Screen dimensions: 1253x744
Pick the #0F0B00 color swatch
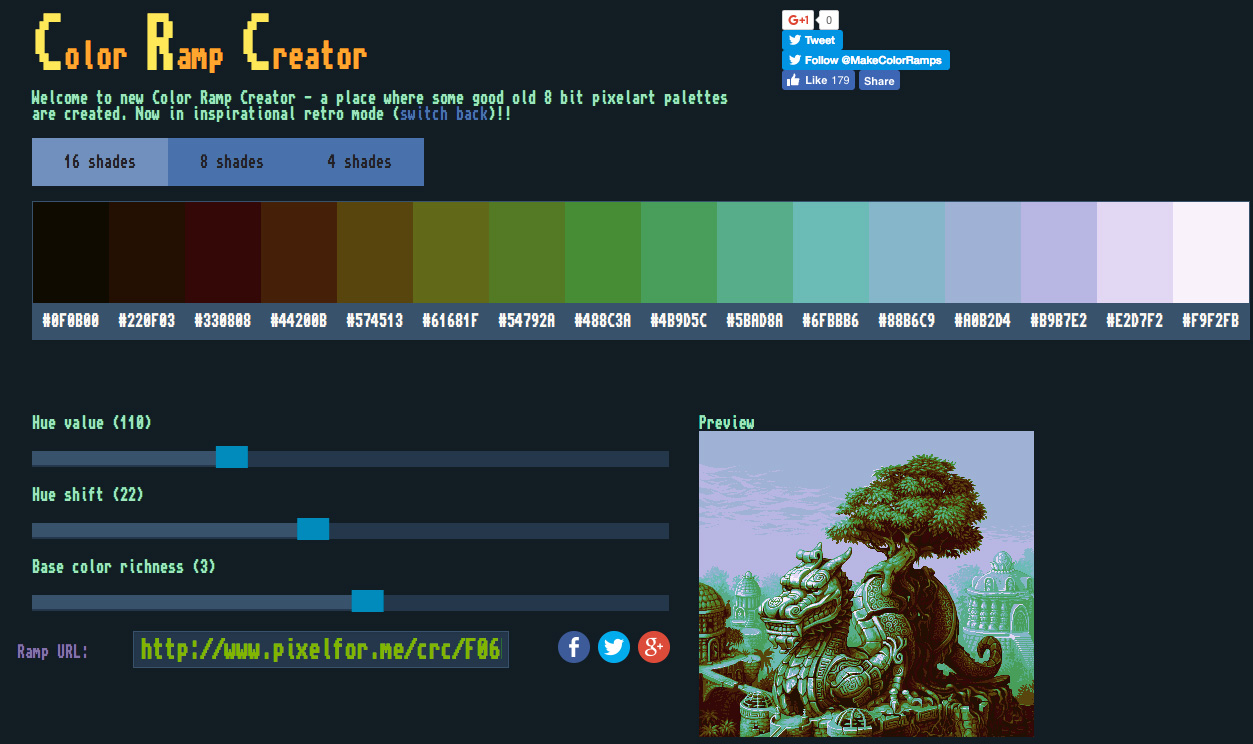(x=71, y=252)
